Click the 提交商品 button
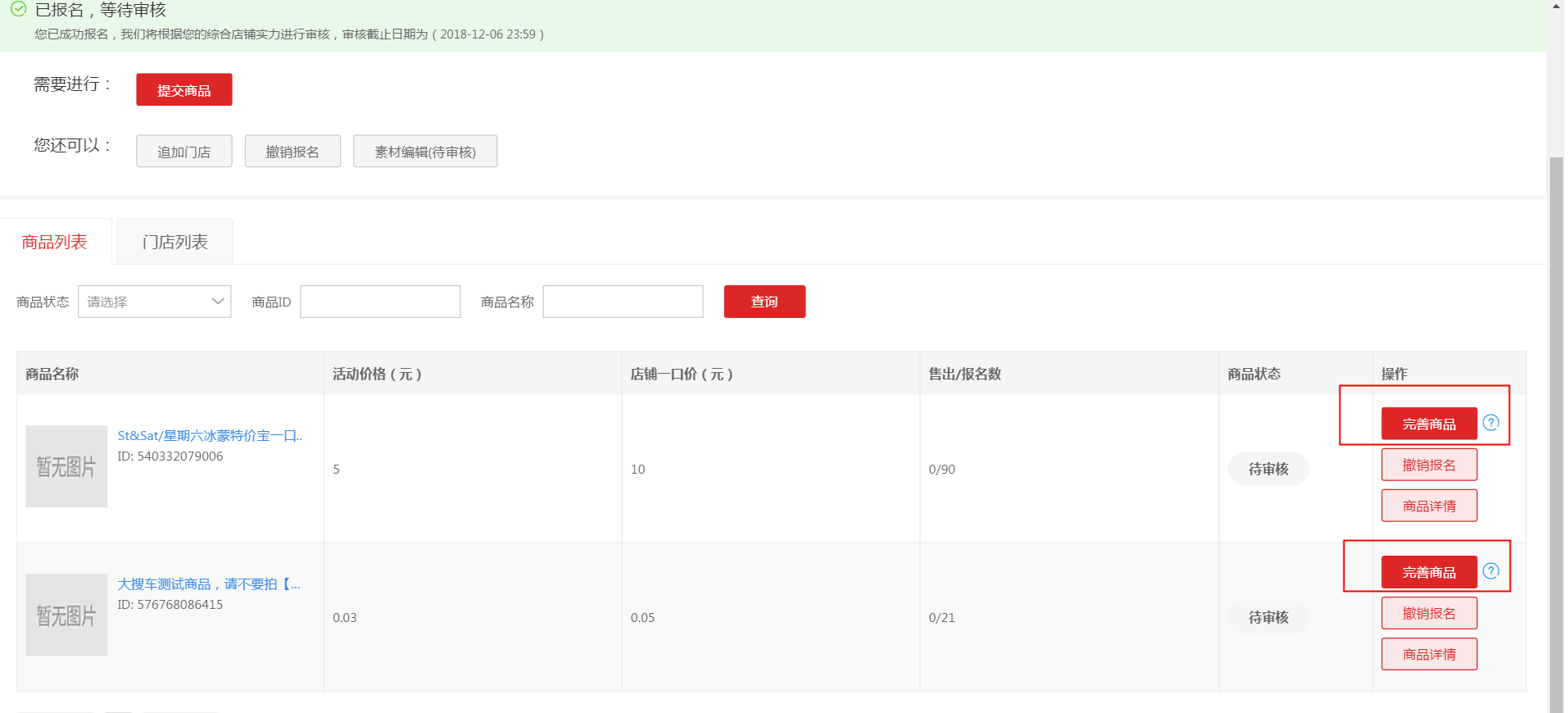Image resolution: width=1568 pixels, height=713 pixels. [x=184, y=90]
